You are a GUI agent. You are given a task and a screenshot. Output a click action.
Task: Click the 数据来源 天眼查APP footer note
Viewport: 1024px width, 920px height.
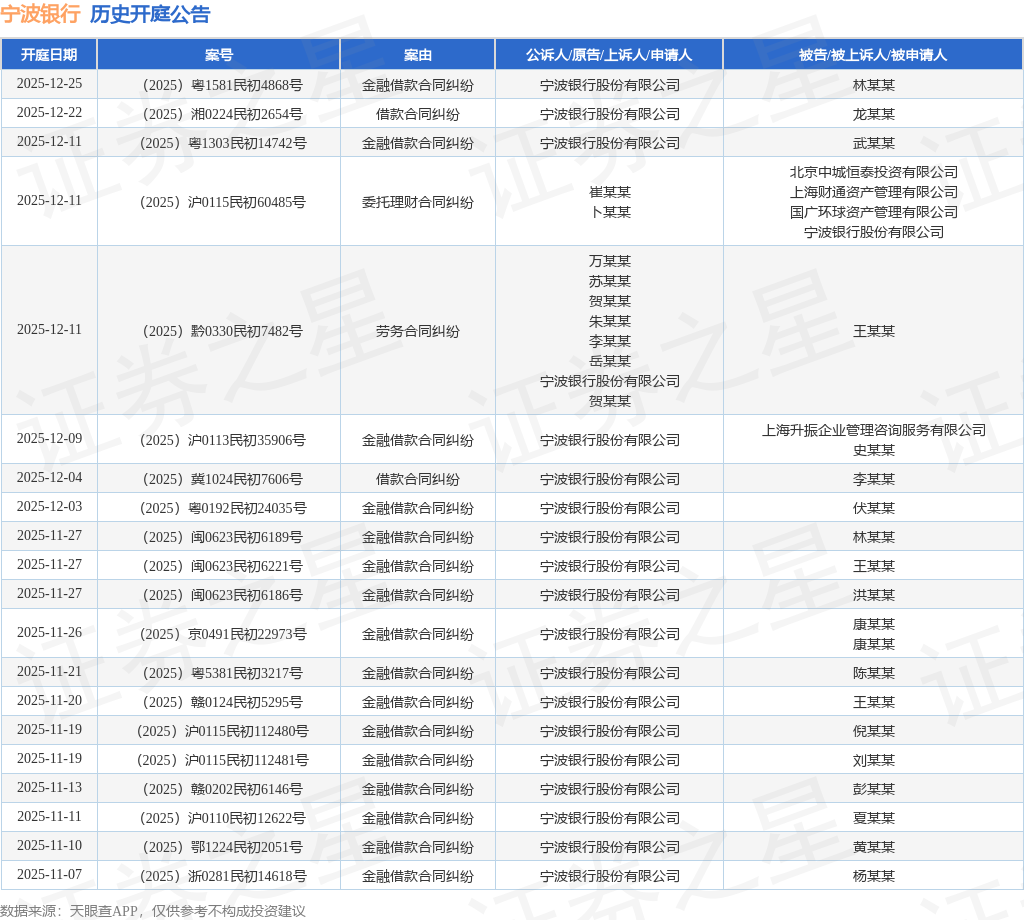[153, 911]
